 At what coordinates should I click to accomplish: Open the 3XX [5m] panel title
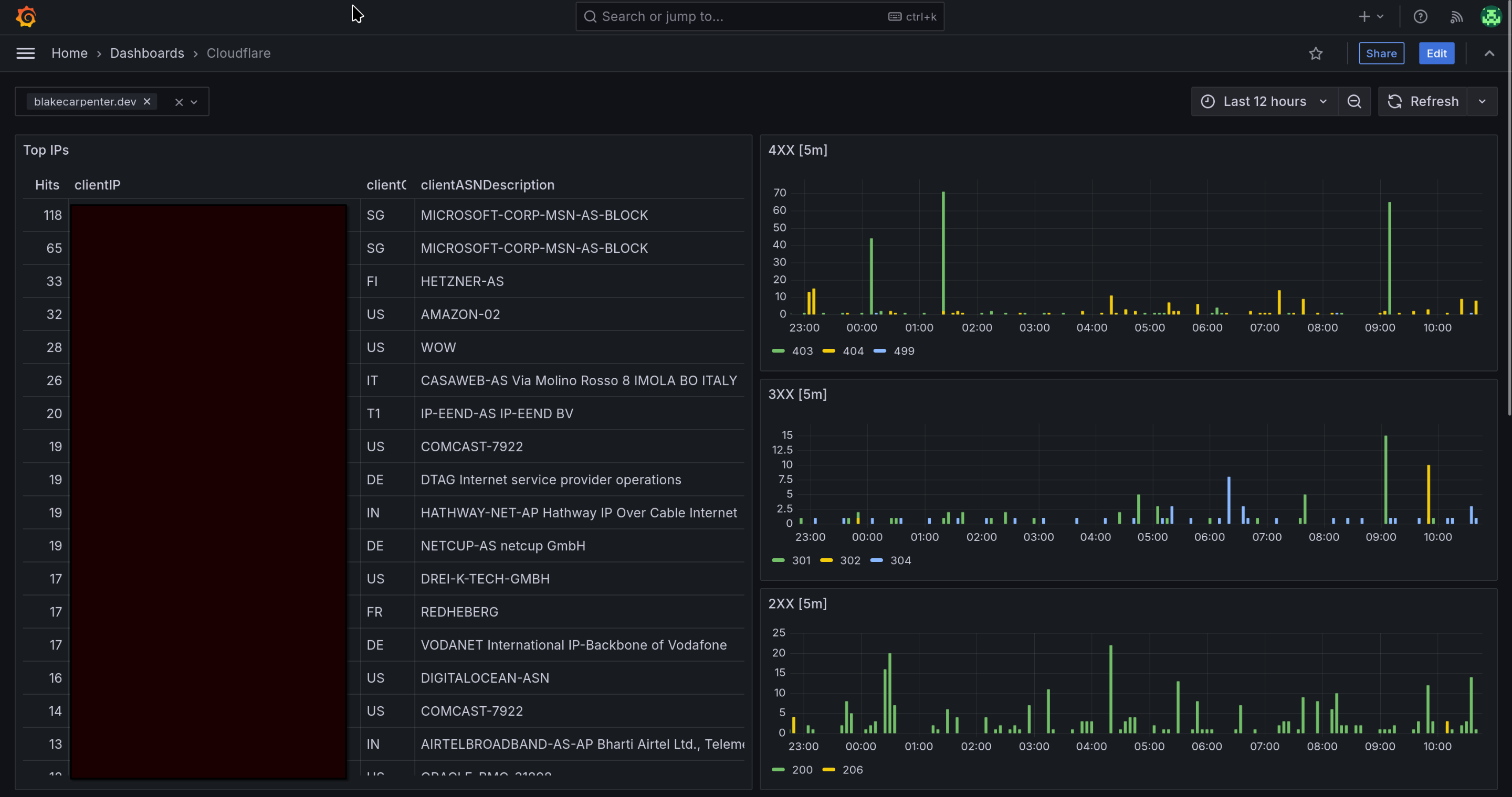tap(797, 394)
